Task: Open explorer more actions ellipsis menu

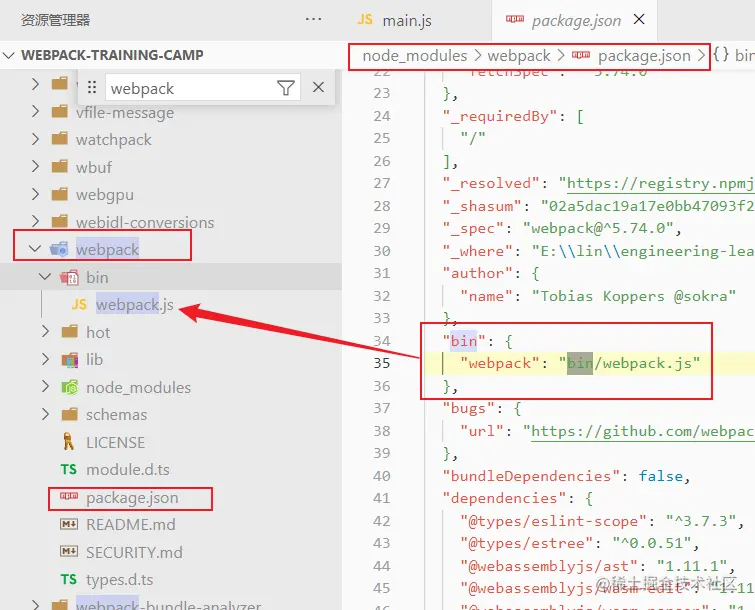Action: point(313,19)
